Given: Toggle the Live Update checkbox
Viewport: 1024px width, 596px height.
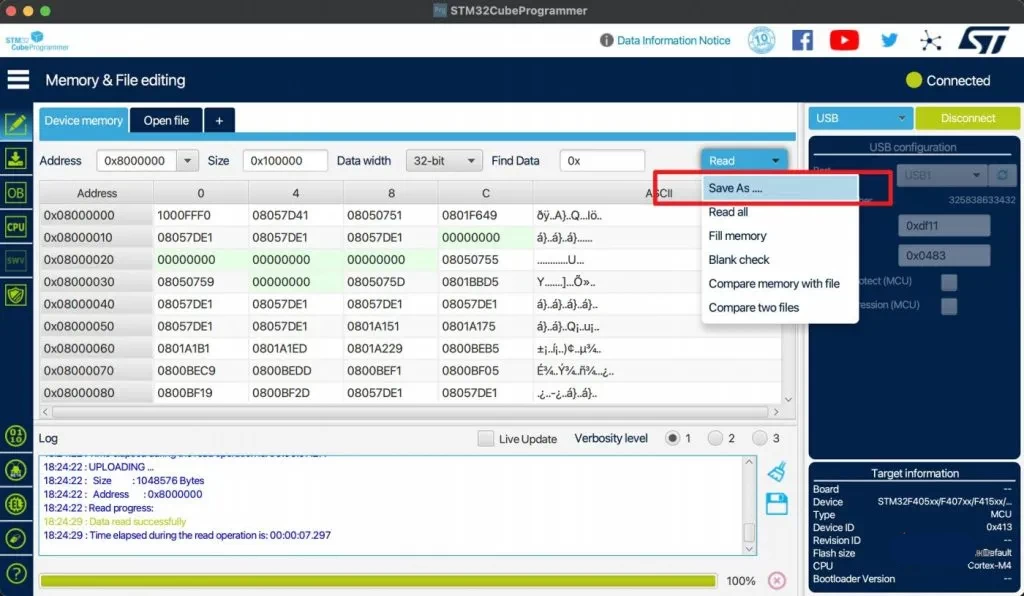Looking at the screenshot, I should 485,439.
